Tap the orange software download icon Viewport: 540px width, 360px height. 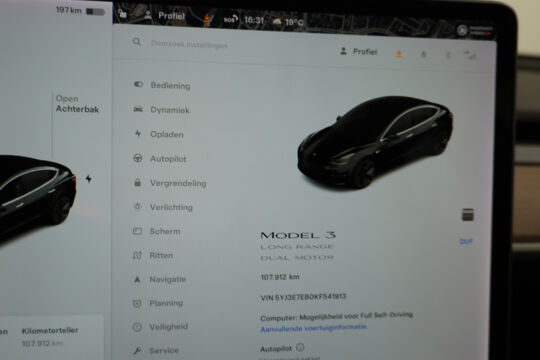click(399, 53)
